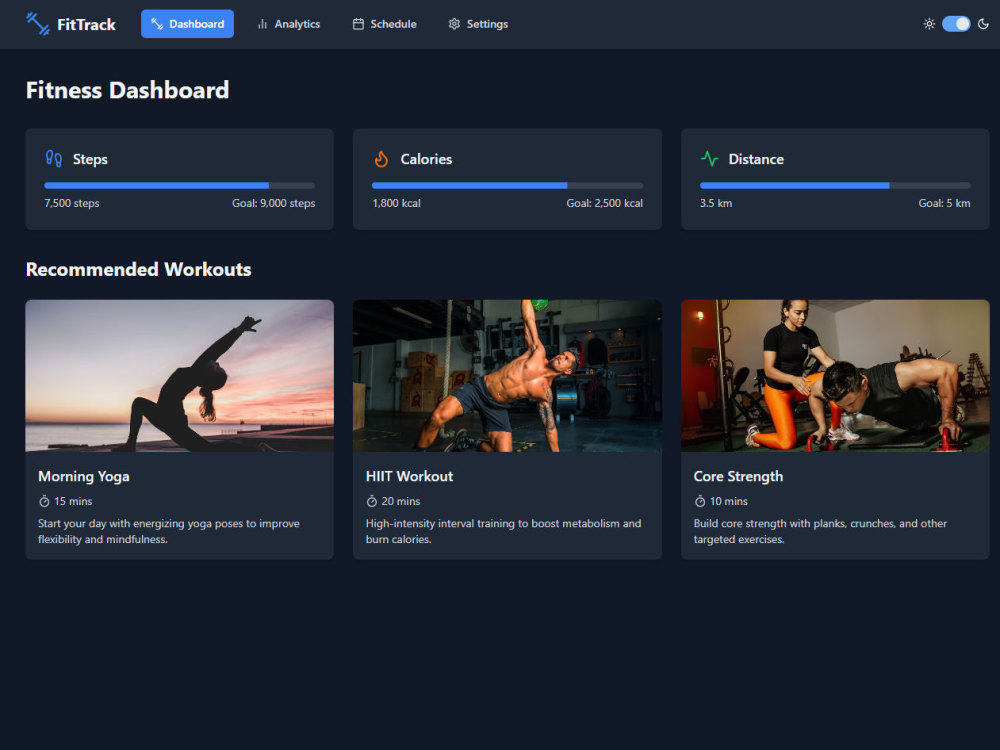Click the flame icon on the Calories card
Image resolution: width=1000 pixels, height=750 pixels.
[x=381, y=159]
